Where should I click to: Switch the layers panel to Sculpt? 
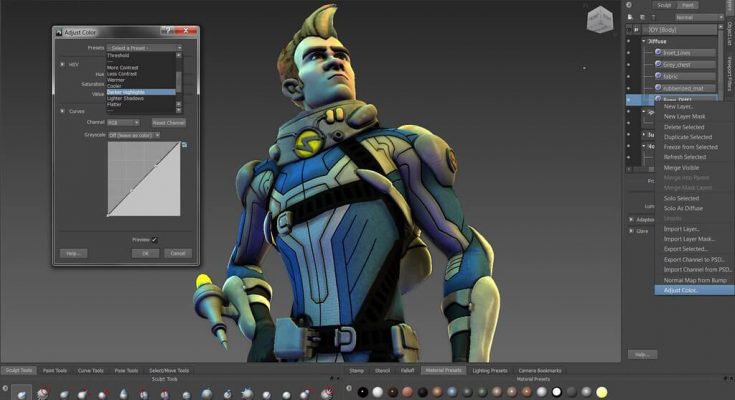click(x=664, y=5)
